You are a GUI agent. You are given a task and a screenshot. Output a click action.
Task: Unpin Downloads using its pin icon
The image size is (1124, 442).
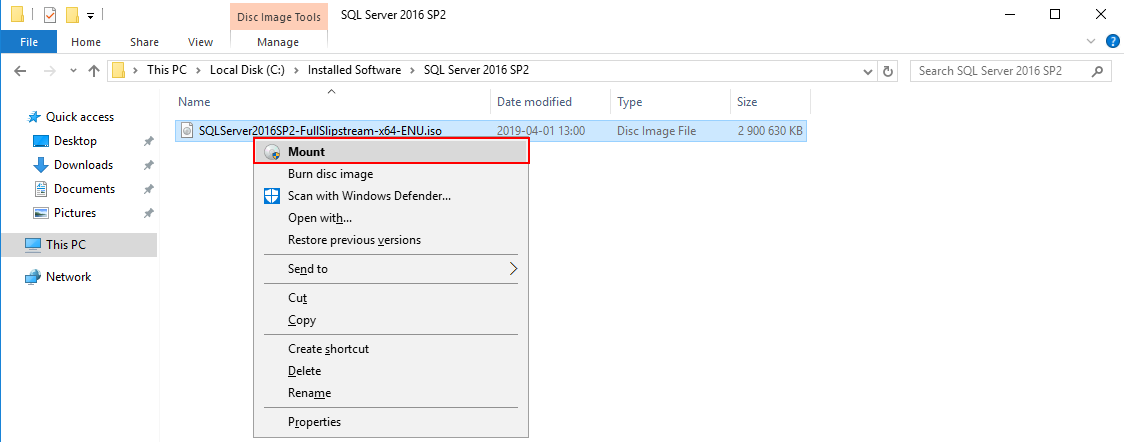[x=148, y=165]
